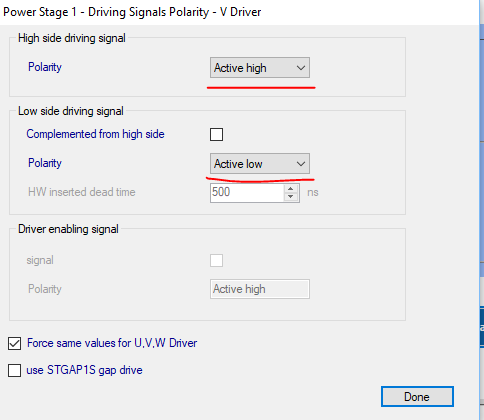
Task: Click the Driver enabling Polarity Active high box
Action: pyautogui.click(x=260, y=289)
